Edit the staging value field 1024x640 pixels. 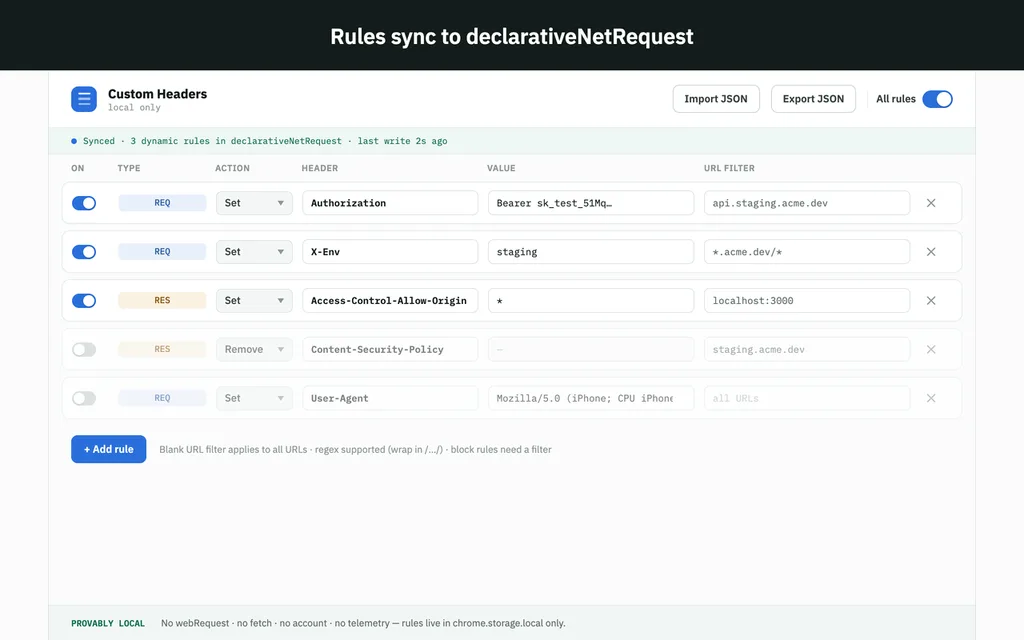(x=590, y=252)
